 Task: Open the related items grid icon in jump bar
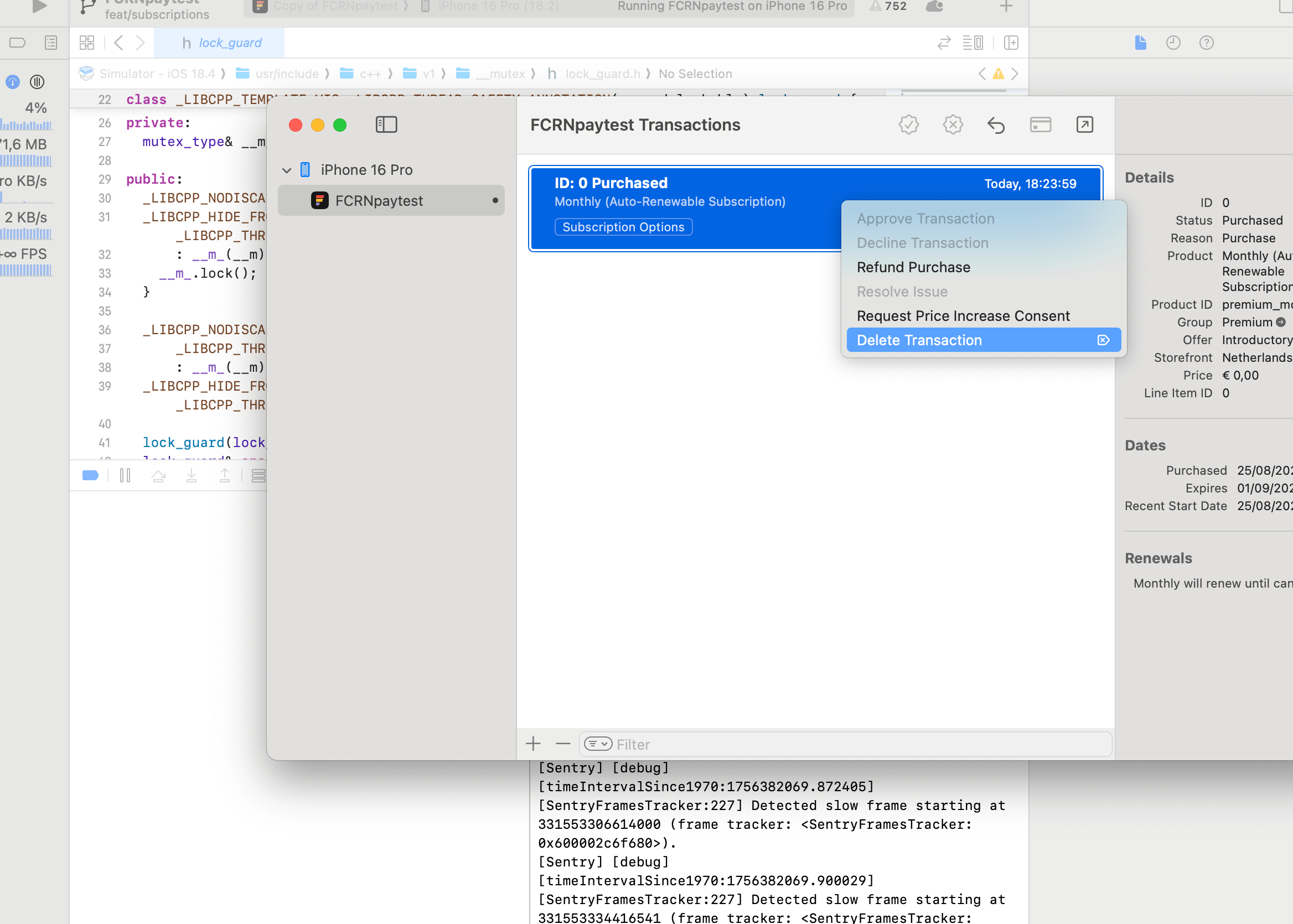point(86,43)
